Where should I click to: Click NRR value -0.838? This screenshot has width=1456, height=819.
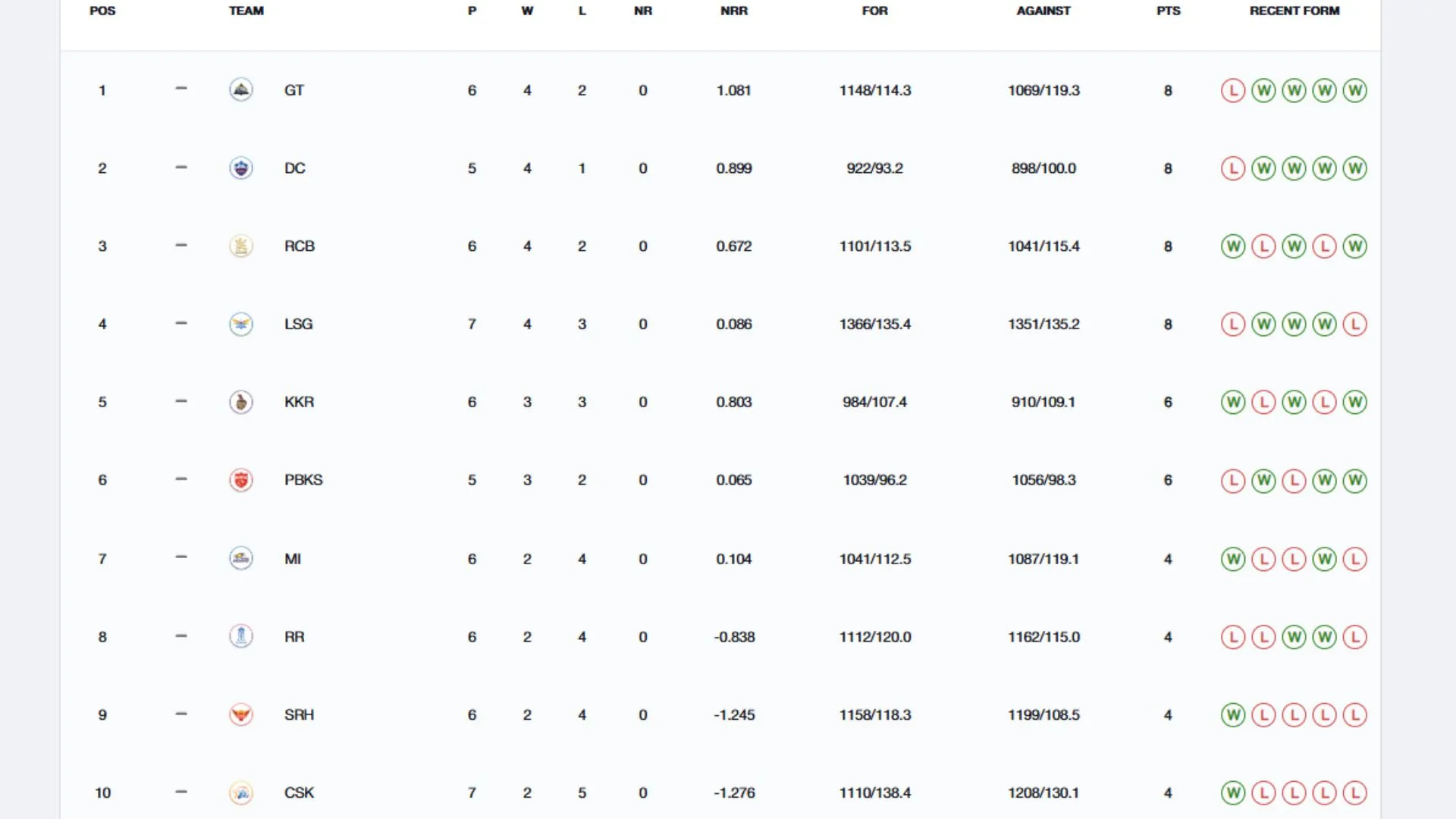click(734, 637)
